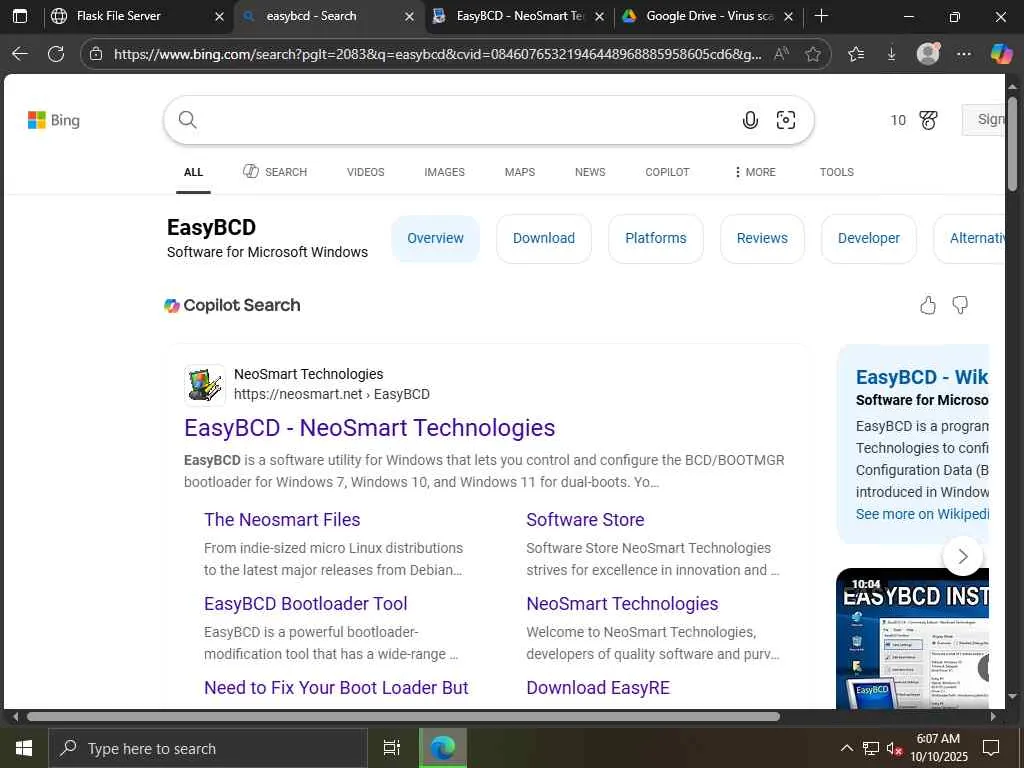Open The Neosmart Files sublink
The image size is (1024, 768).
pyautogui.click(x=282, y=520)
